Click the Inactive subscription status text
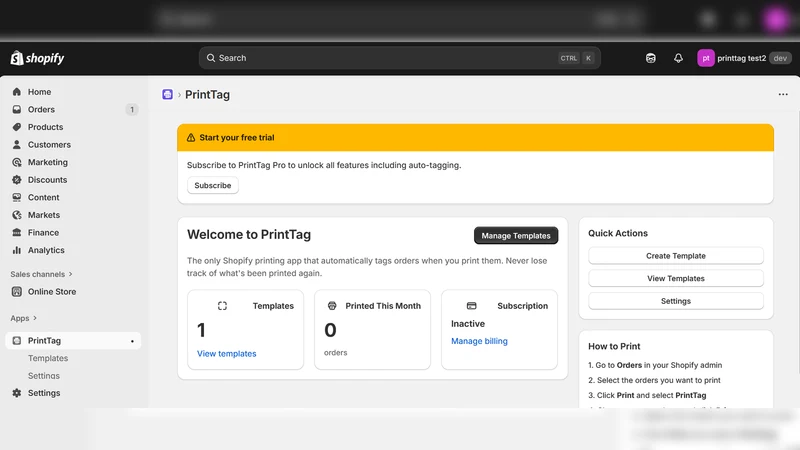This screenshot has height=450, width=800. click(468, 323)
